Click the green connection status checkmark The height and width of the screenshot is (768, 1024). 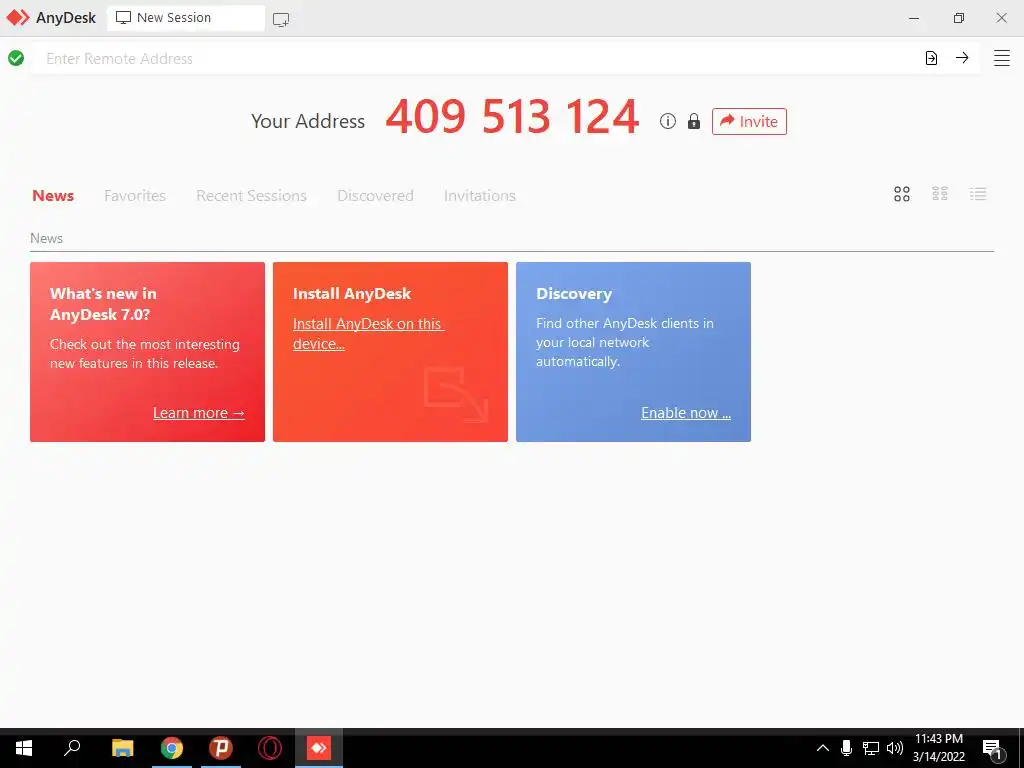pyautogui.click(x=16, y=58)
